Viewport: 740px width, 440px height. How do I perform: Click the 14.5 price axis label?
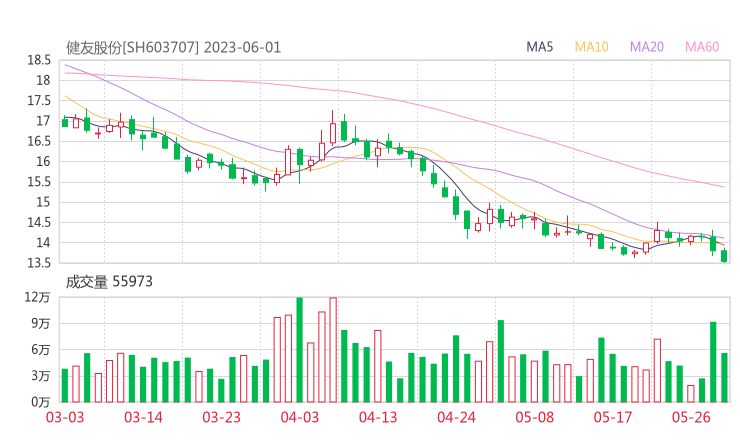(x=39, y=222)
